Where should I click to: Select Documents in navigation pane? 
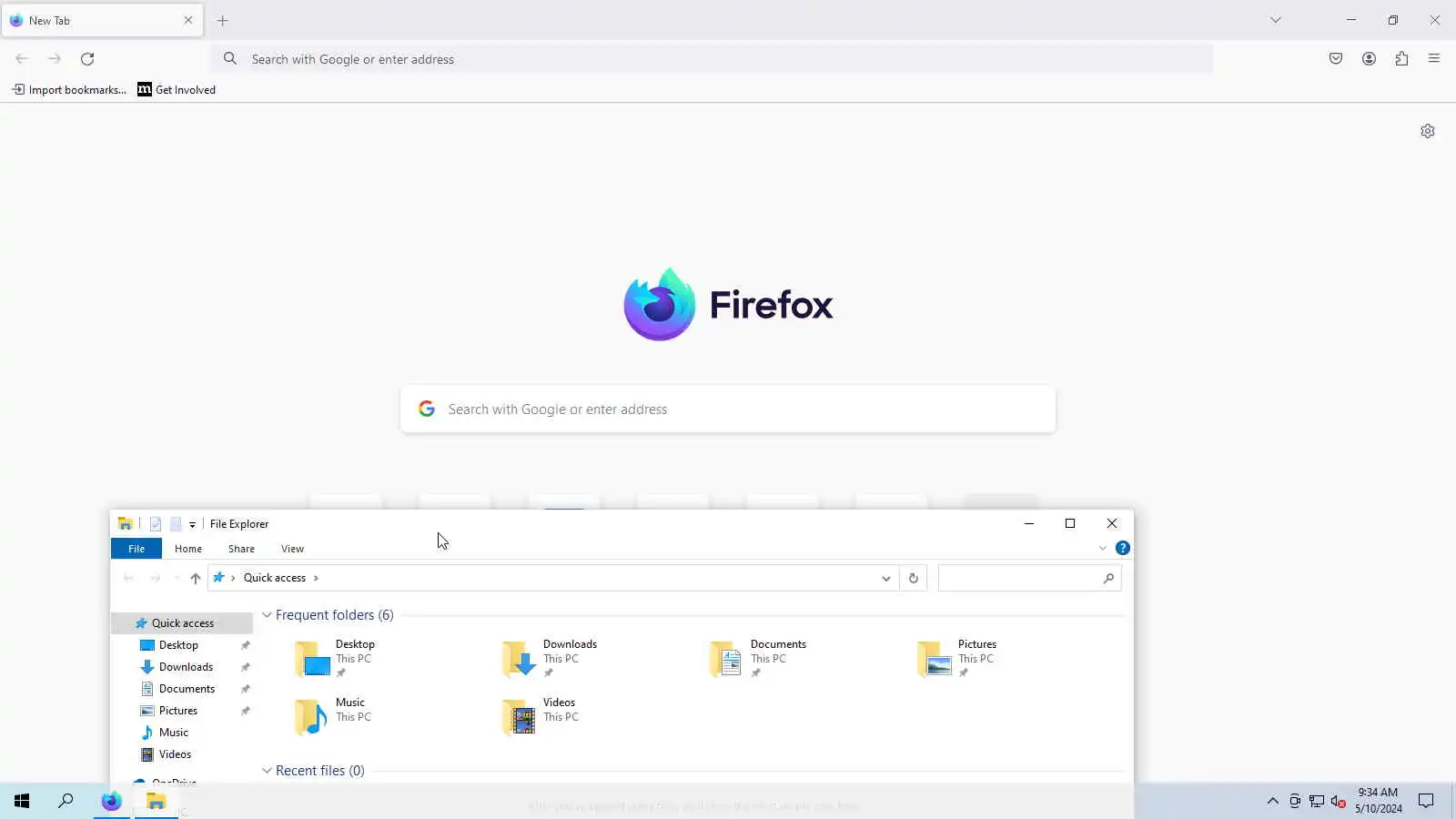pos(187,689)
